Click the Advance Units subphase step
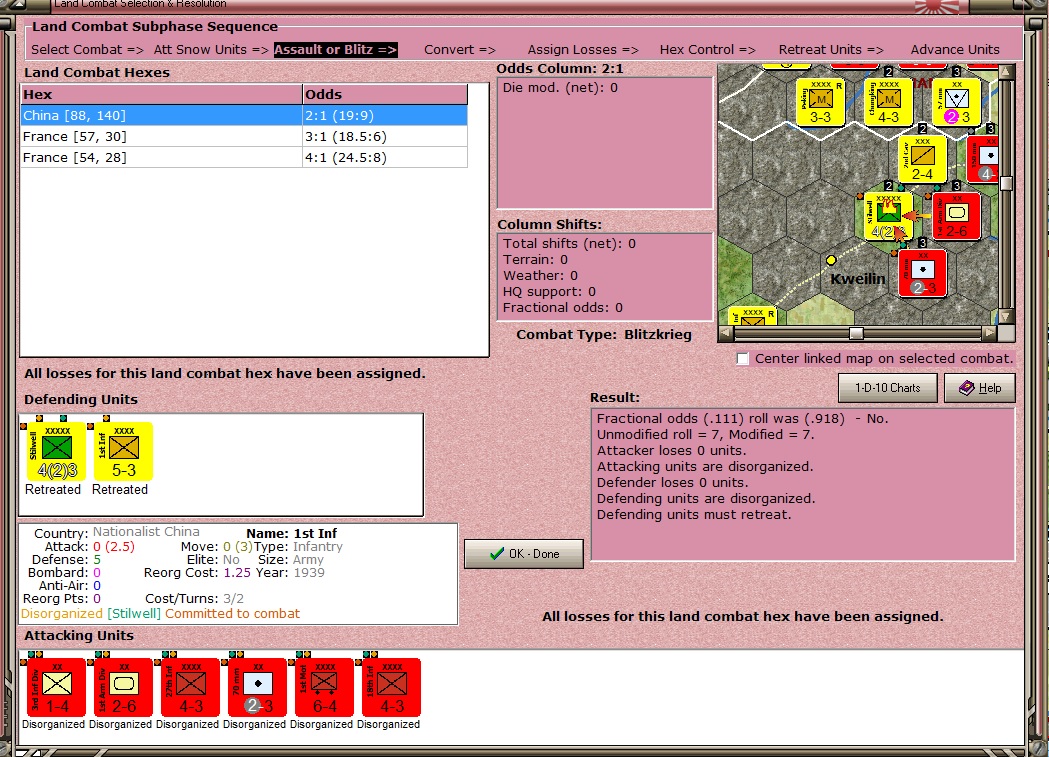Image resolution: width=1049 pixels, height=757 pixels. point(955,49)
